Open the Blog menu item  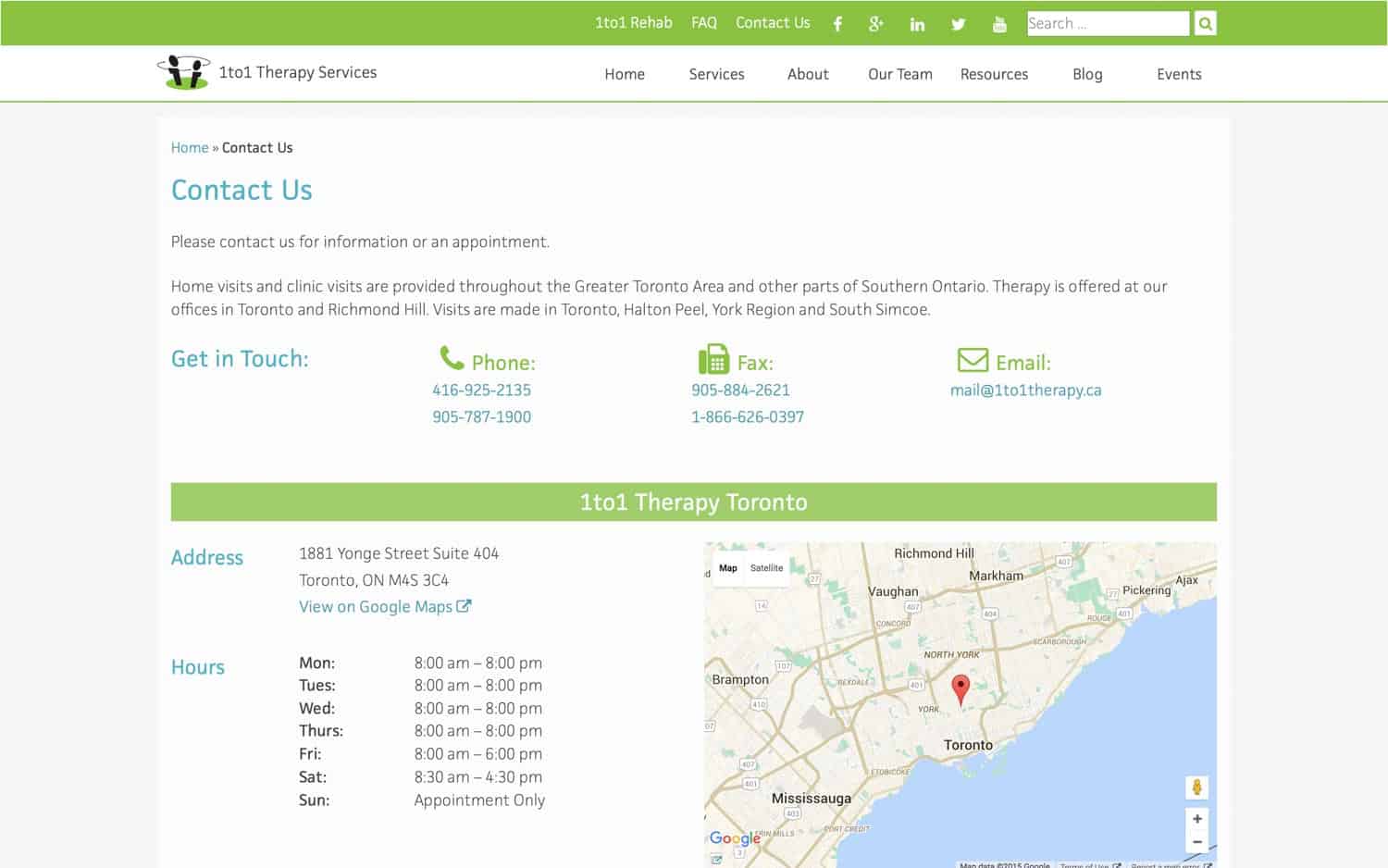tap(1087, 74)
